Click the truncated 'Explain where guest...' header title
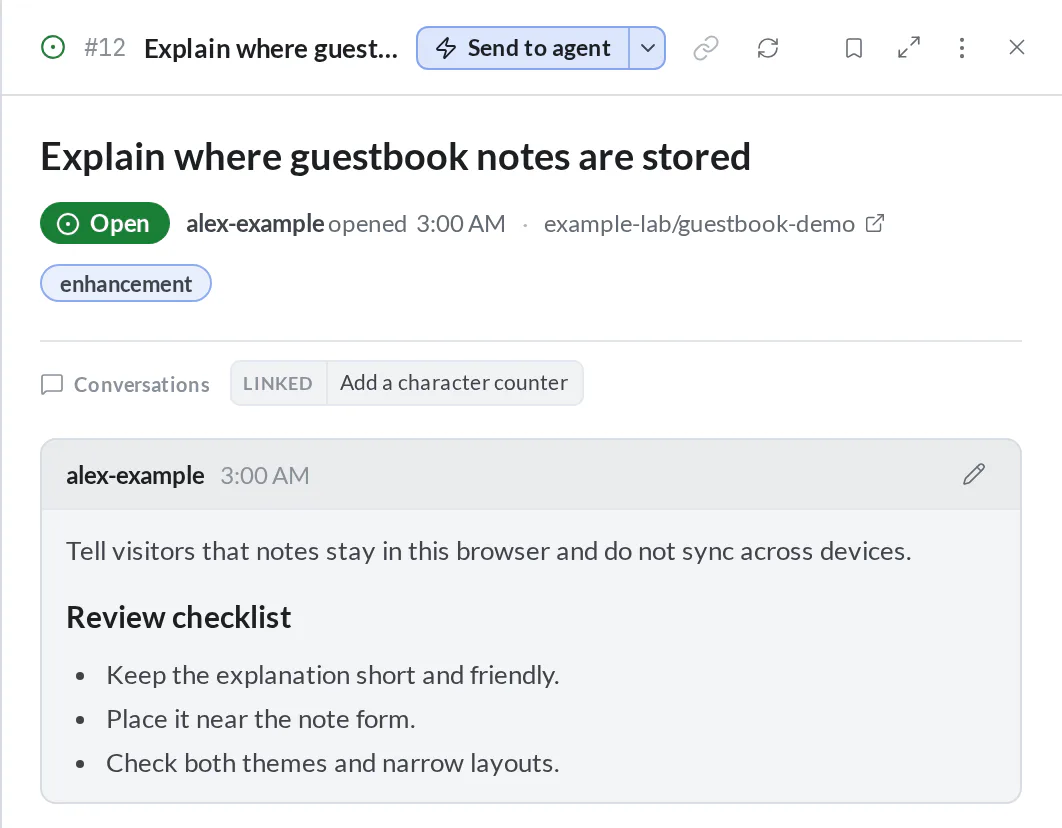The image size is (1062, 828). point(271,49)
